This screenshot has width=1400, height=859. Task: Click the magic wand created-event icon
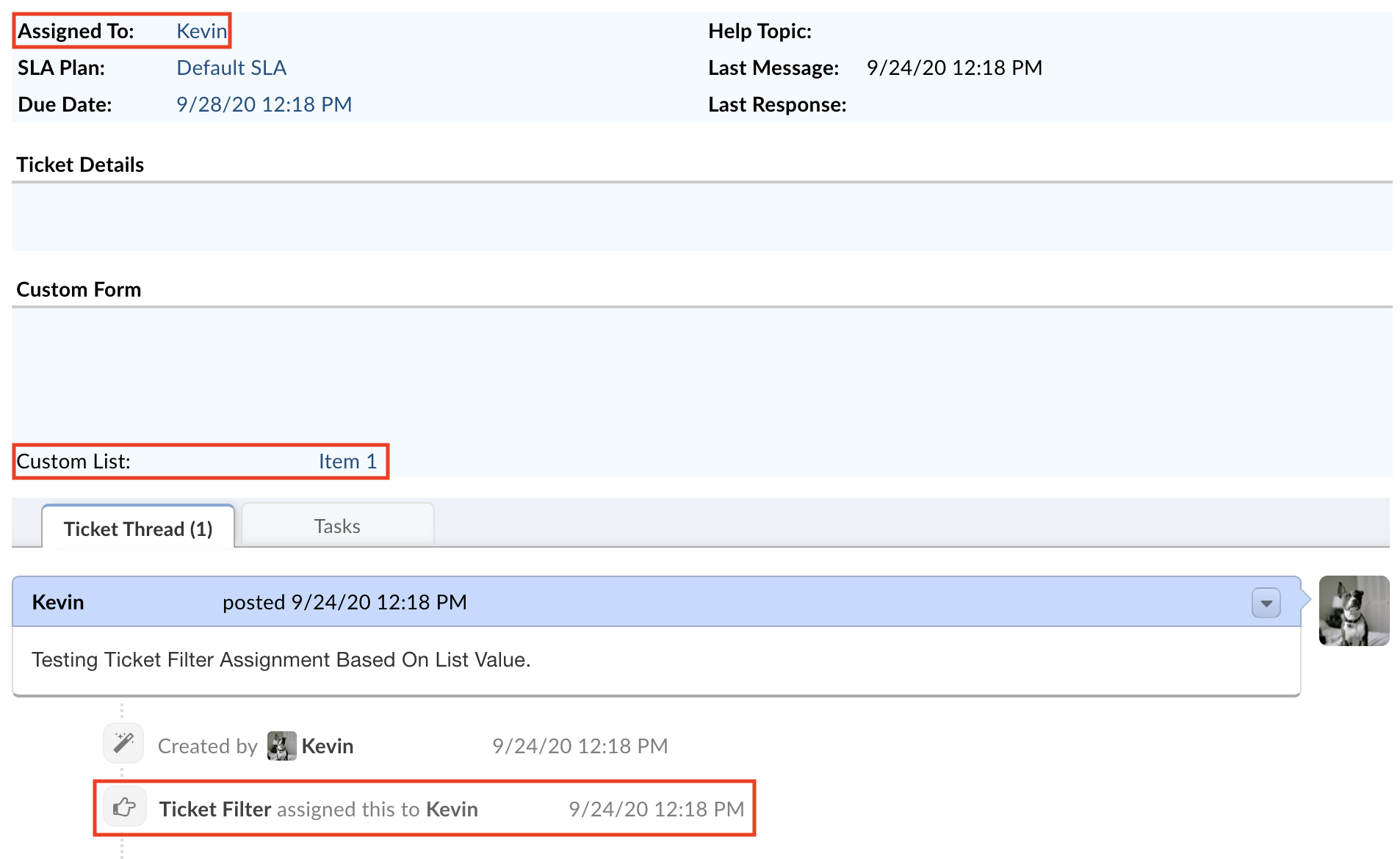coord(123,744)
